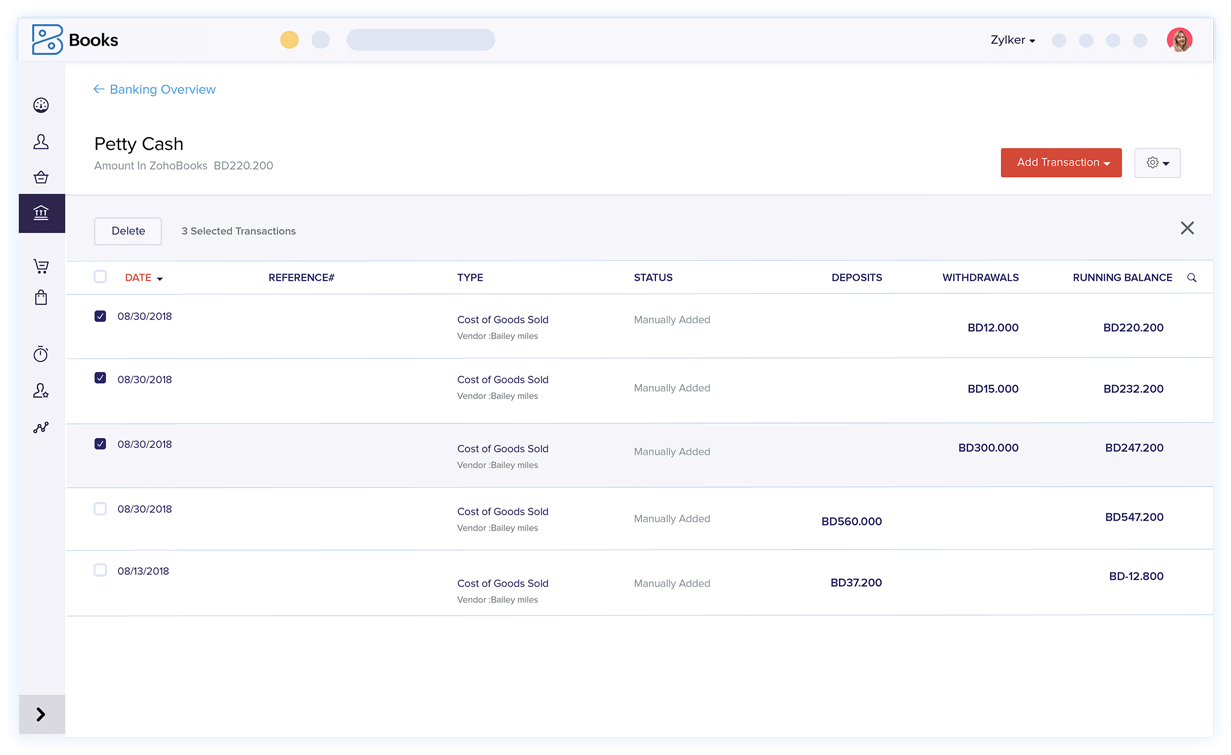Uncheck the BD12.000 withdrawal transaction checkbox

point(100,316)
